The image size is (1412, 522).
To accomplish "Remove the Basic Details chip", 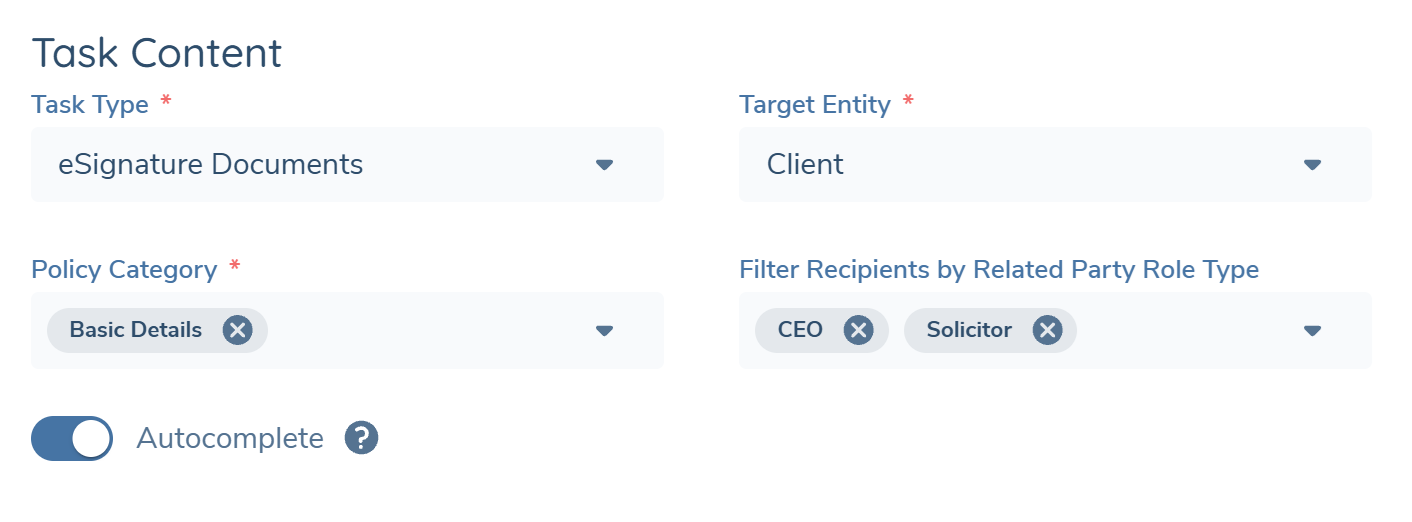I will click(x=237, y=330).
